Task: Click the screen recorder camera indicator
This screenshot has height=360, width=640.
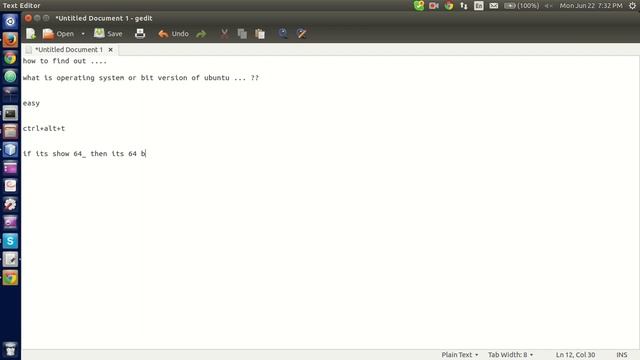Action: pos(433,6)
